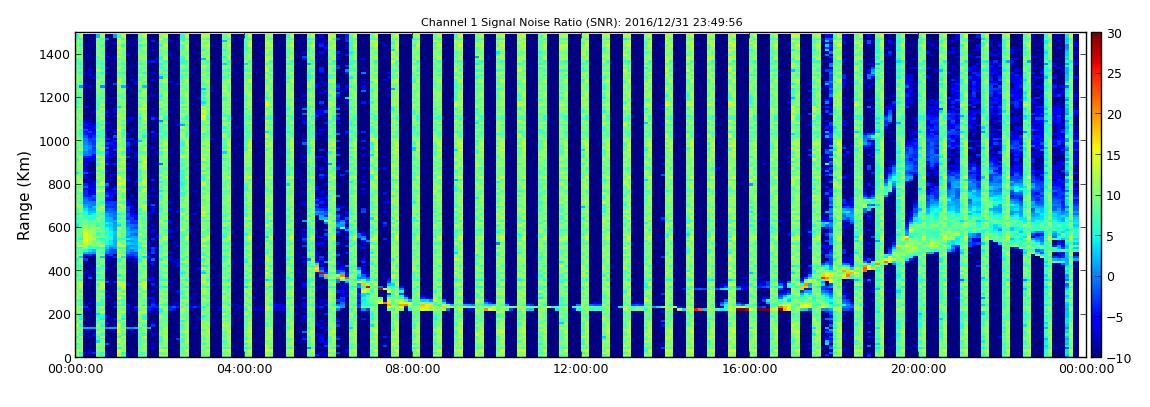
Task: Click the 20:00:00 time axis label
Action: (918, 370)
